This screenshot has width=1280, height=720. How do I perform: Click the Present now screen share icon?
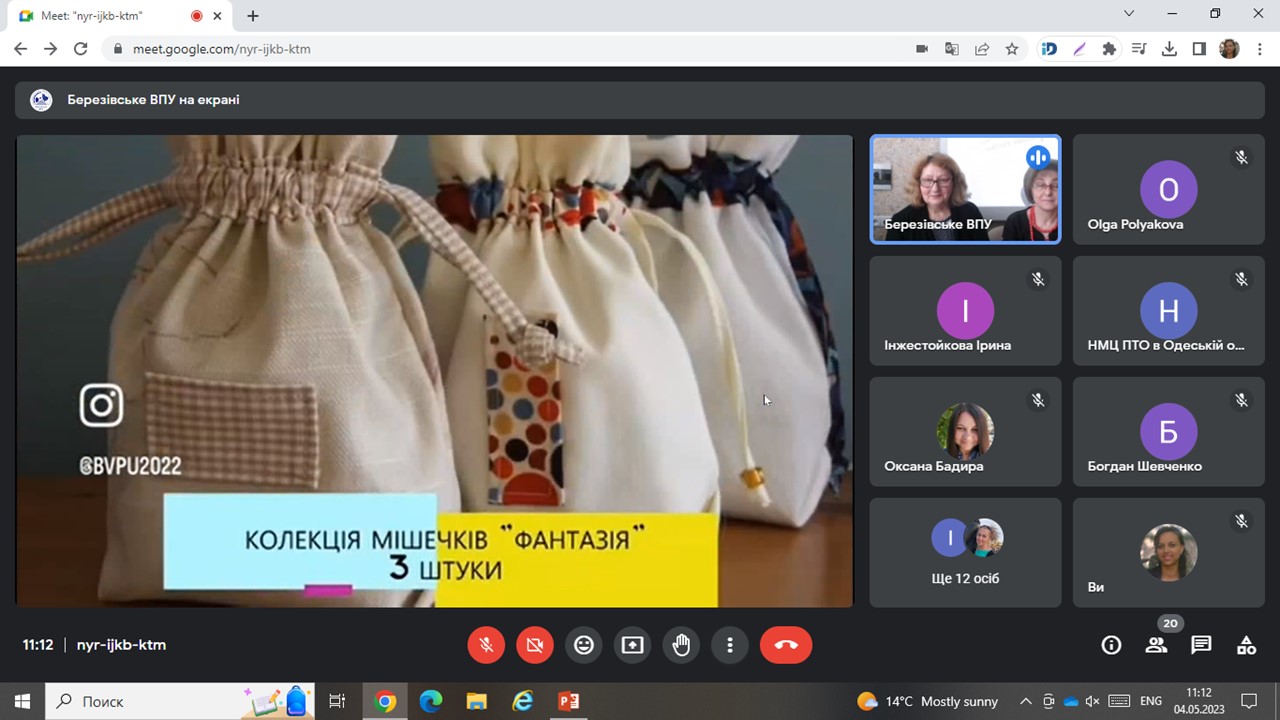pyautogui.click(x=632, y=645)
